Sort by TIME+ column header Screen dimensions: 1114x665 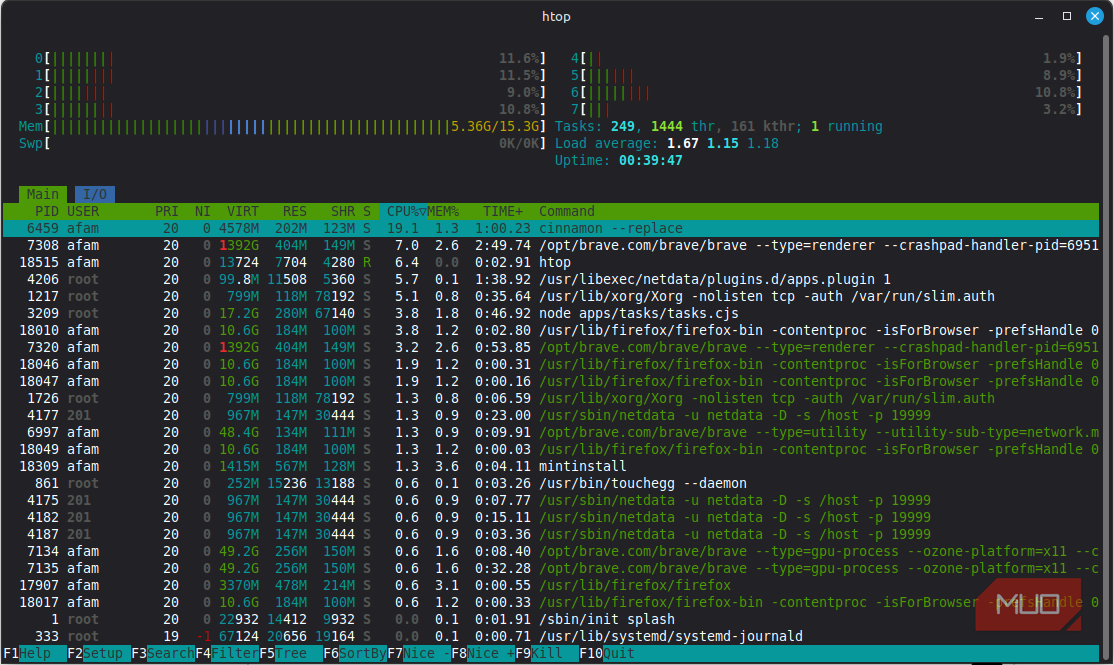[x=503, y=211]
